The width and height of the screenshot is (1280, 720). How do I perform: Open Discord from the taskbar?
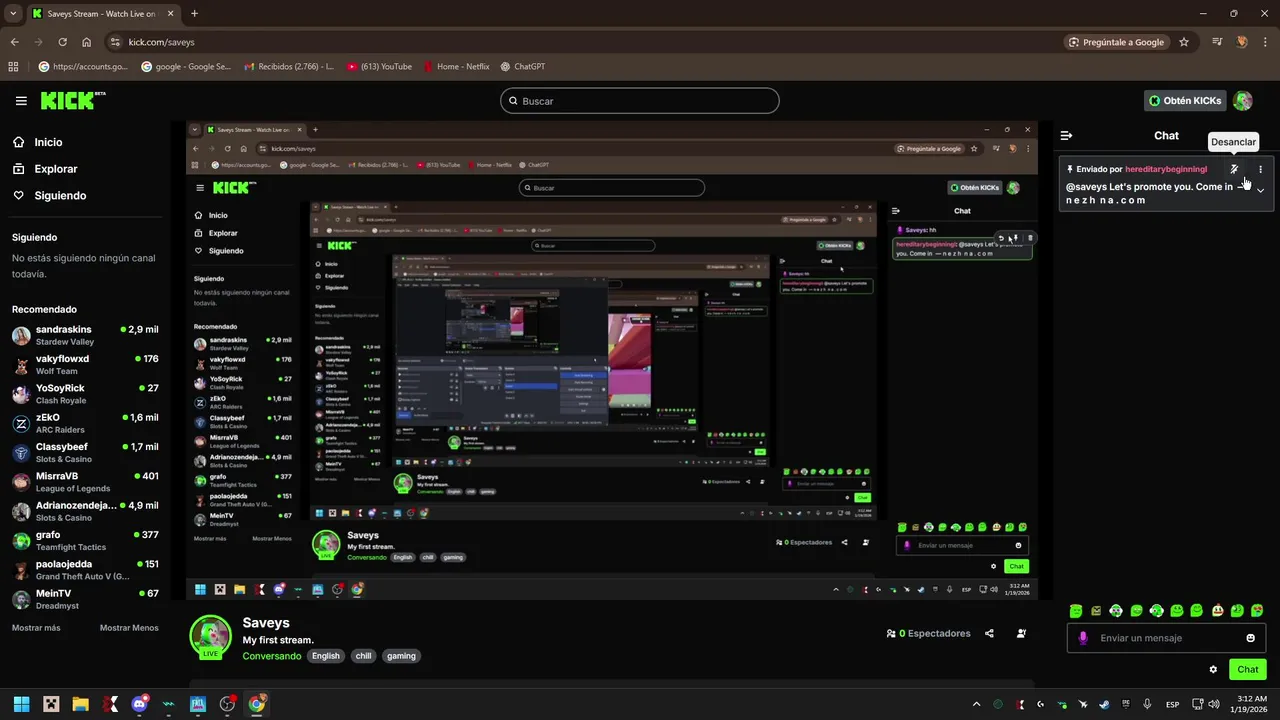[x=139, y=704]
